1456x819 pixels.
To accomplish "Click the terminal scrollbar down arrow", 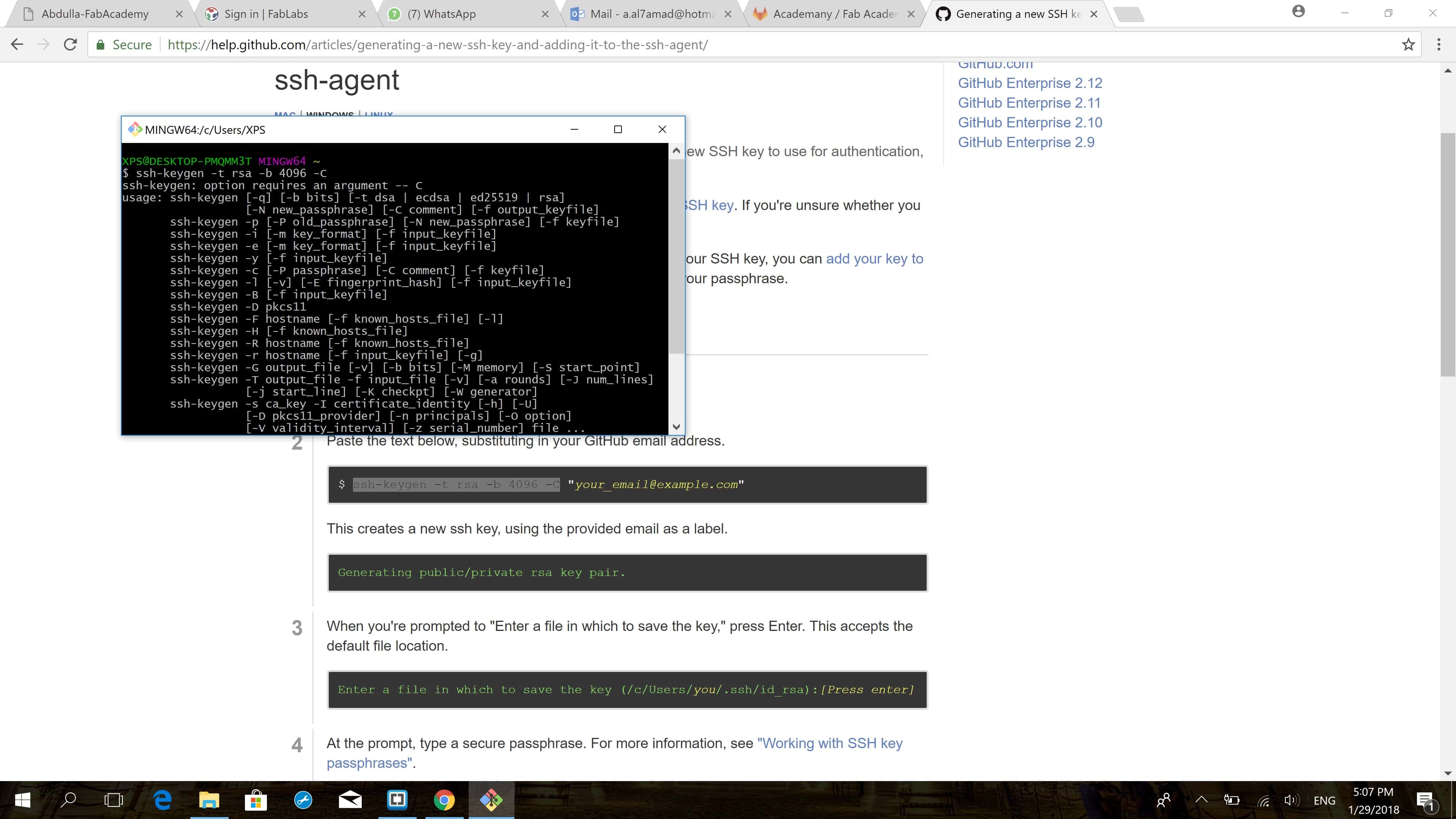I will 676,427.
